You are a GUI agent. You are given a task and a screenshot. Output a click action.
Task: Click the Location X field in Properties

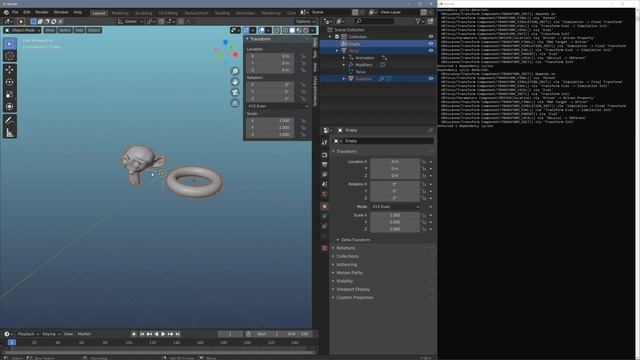click(395, 162)
